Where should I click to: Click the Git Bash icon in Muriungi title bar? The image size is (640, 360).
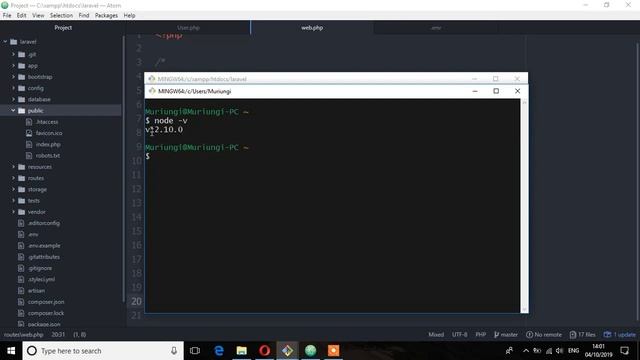click(x=152, y=91)
